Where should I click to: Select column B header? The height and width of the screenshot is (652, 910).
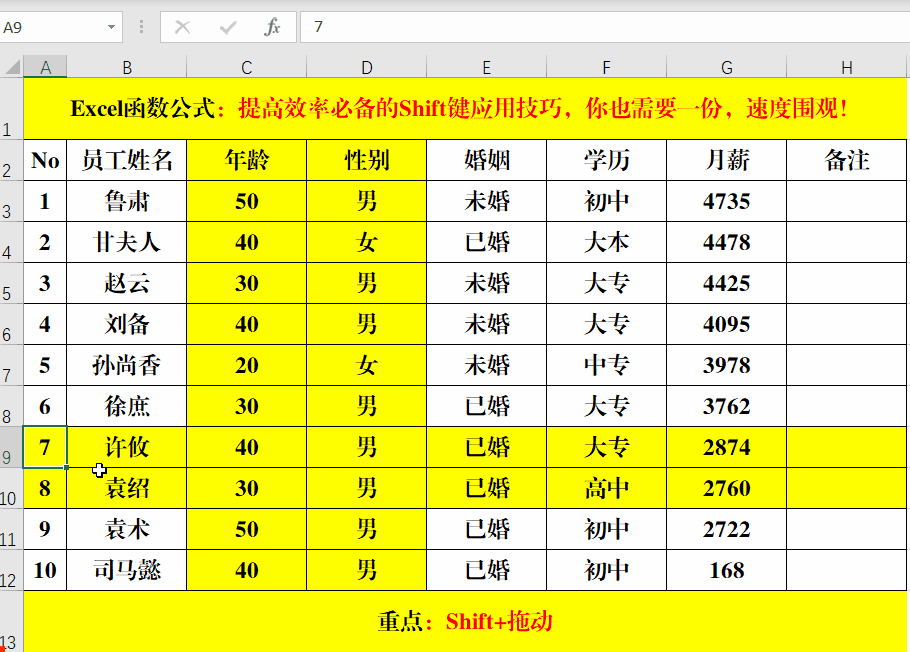[x=127, y=67]
